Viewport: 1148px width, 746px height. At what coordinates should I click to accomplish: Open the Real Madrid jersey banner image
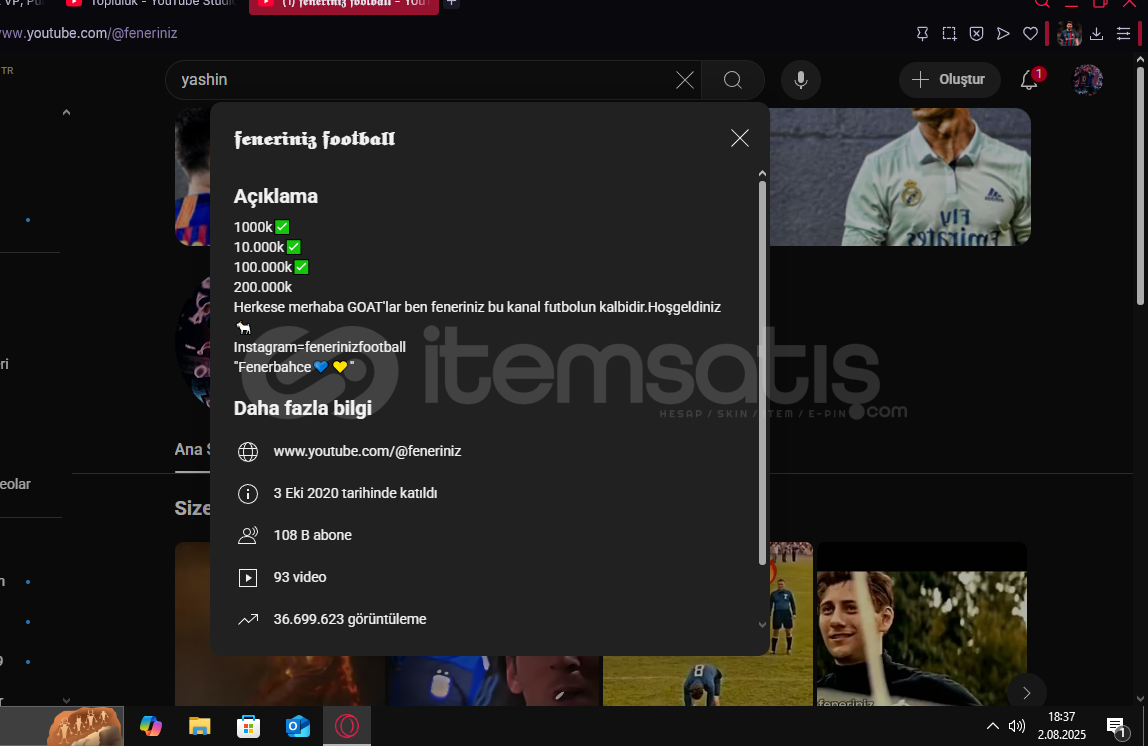pos(900,176)
